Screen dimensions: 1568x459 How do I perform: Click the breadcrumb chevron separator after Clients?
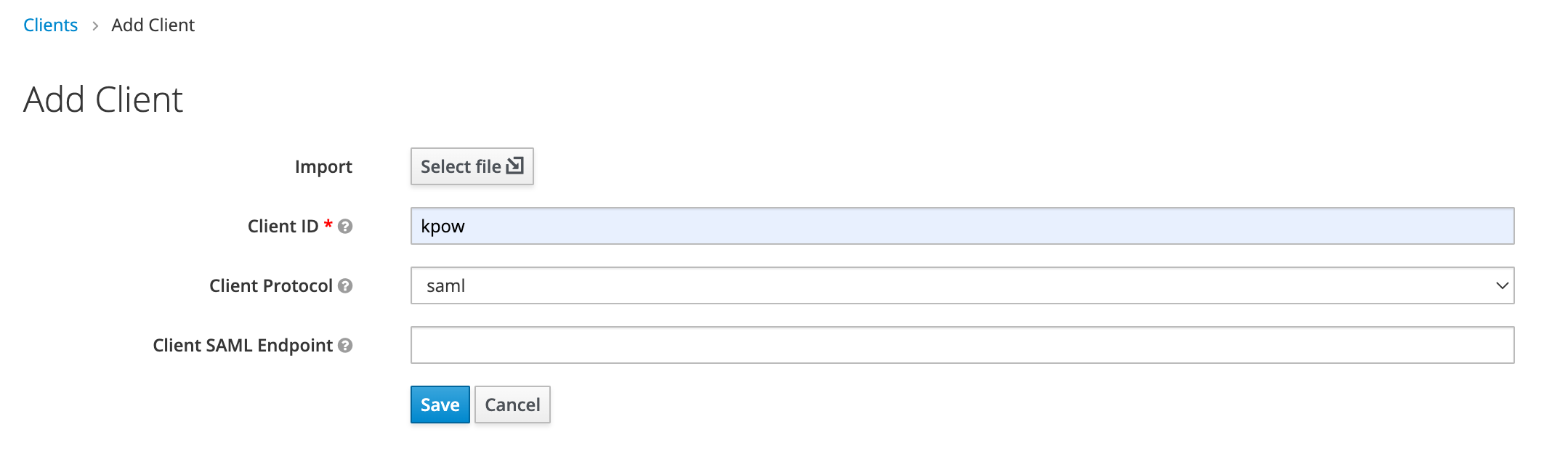95,26
